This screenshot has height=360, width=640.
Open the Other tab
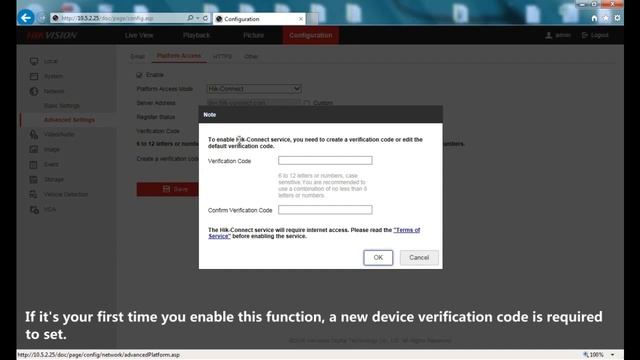[x=251, y=57]
